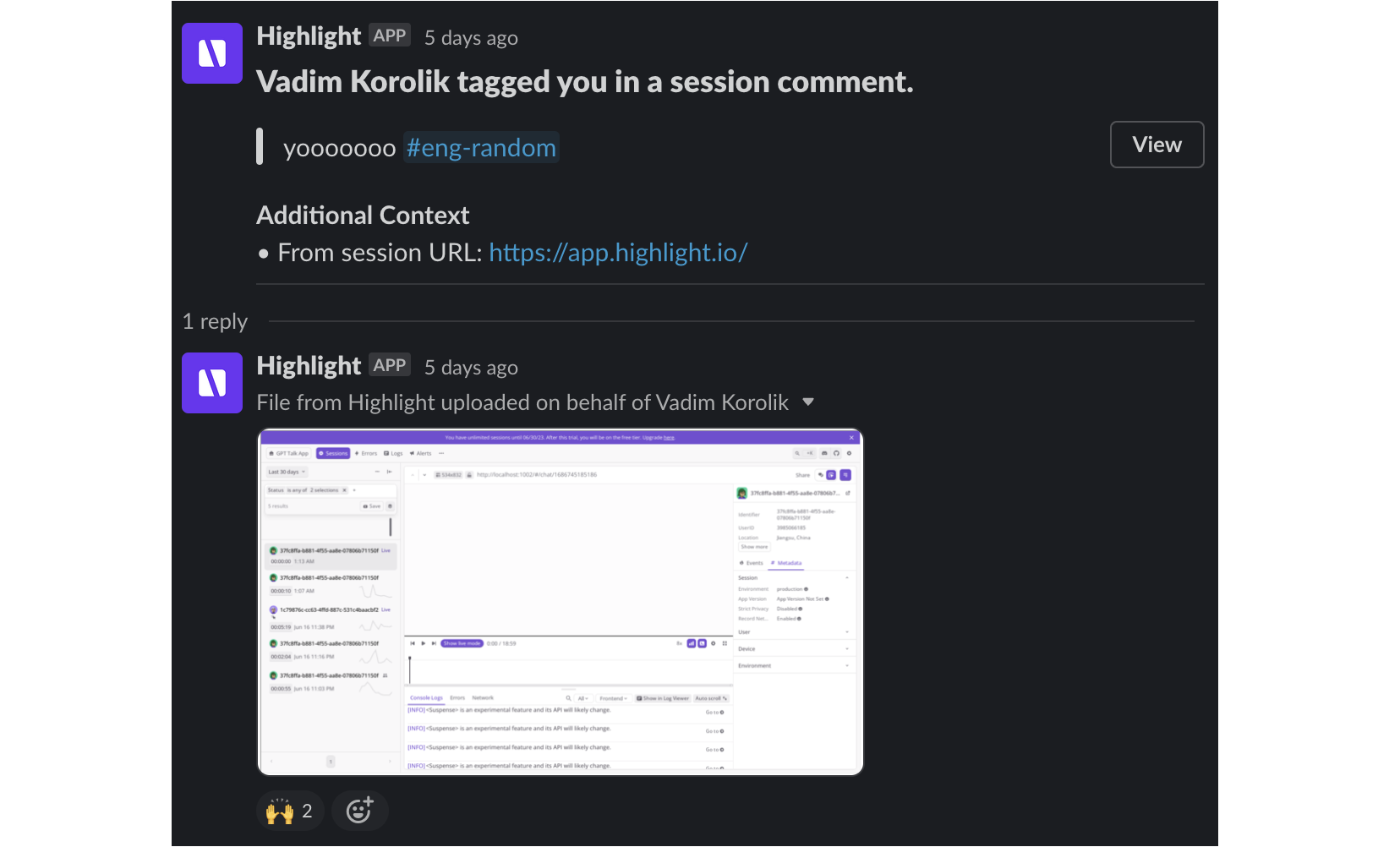Toggle Show live mode in the session player
Image resolution: width=1400 pixels, height=847 pixels.
tap(462, 643)
